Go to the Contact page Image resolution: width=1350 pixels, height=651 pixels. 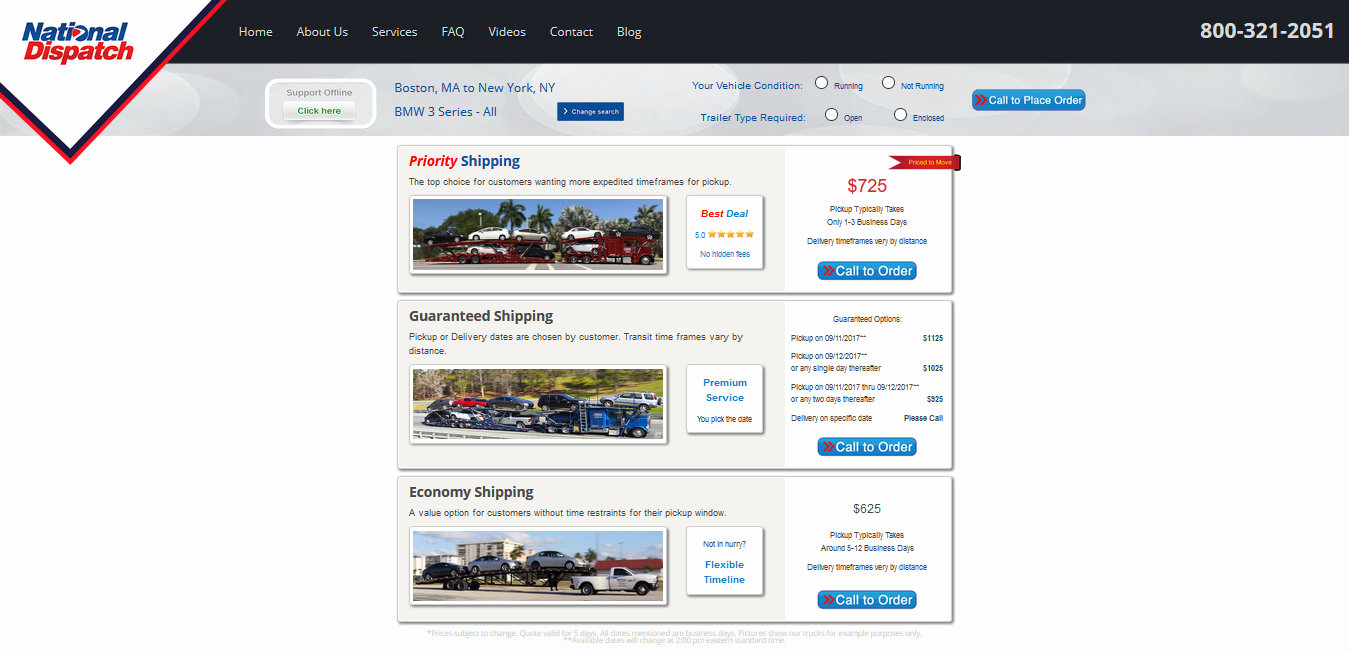571,32
